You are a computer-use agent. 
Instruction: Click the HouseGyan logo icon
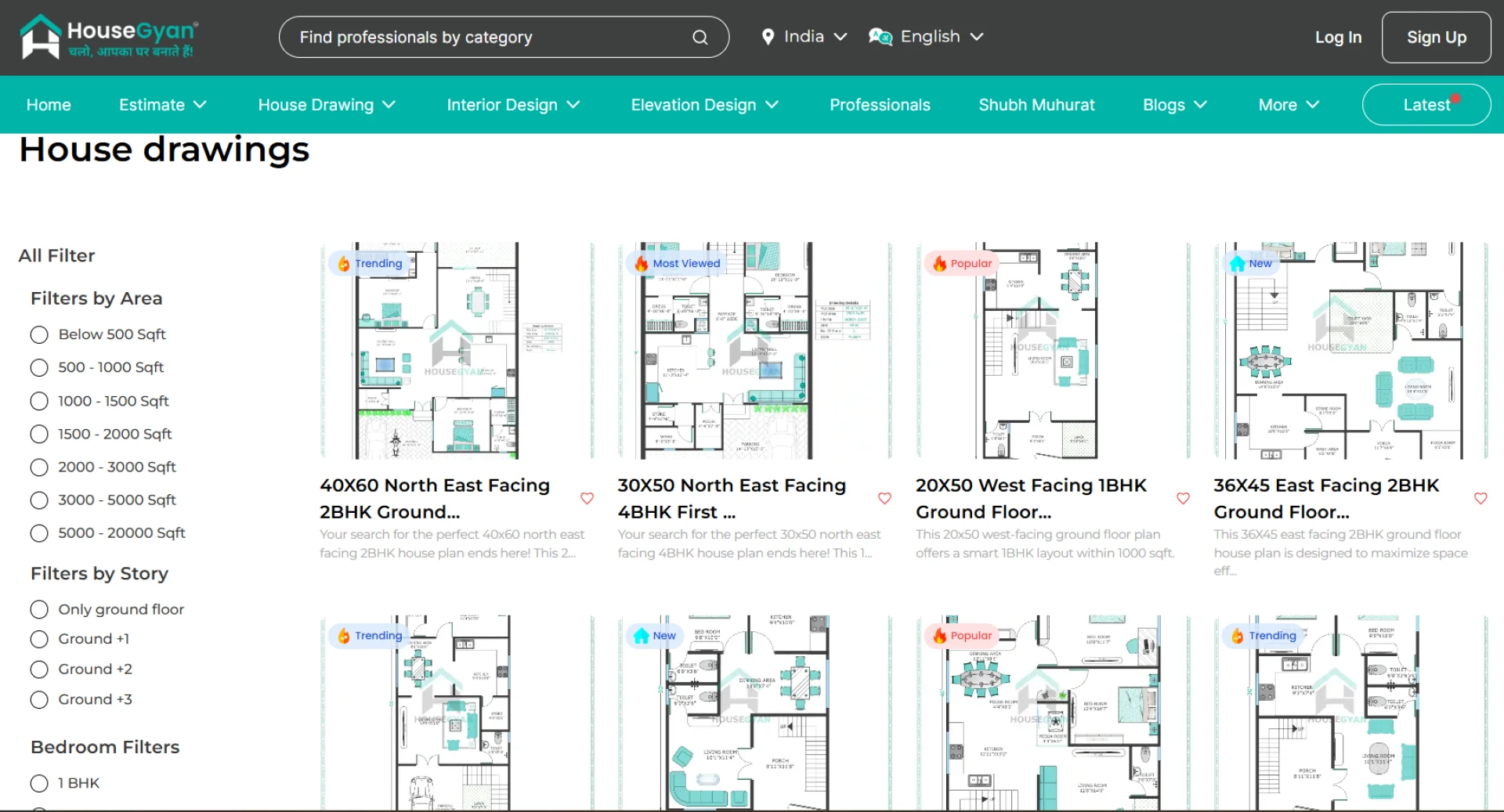coord(41,37)
